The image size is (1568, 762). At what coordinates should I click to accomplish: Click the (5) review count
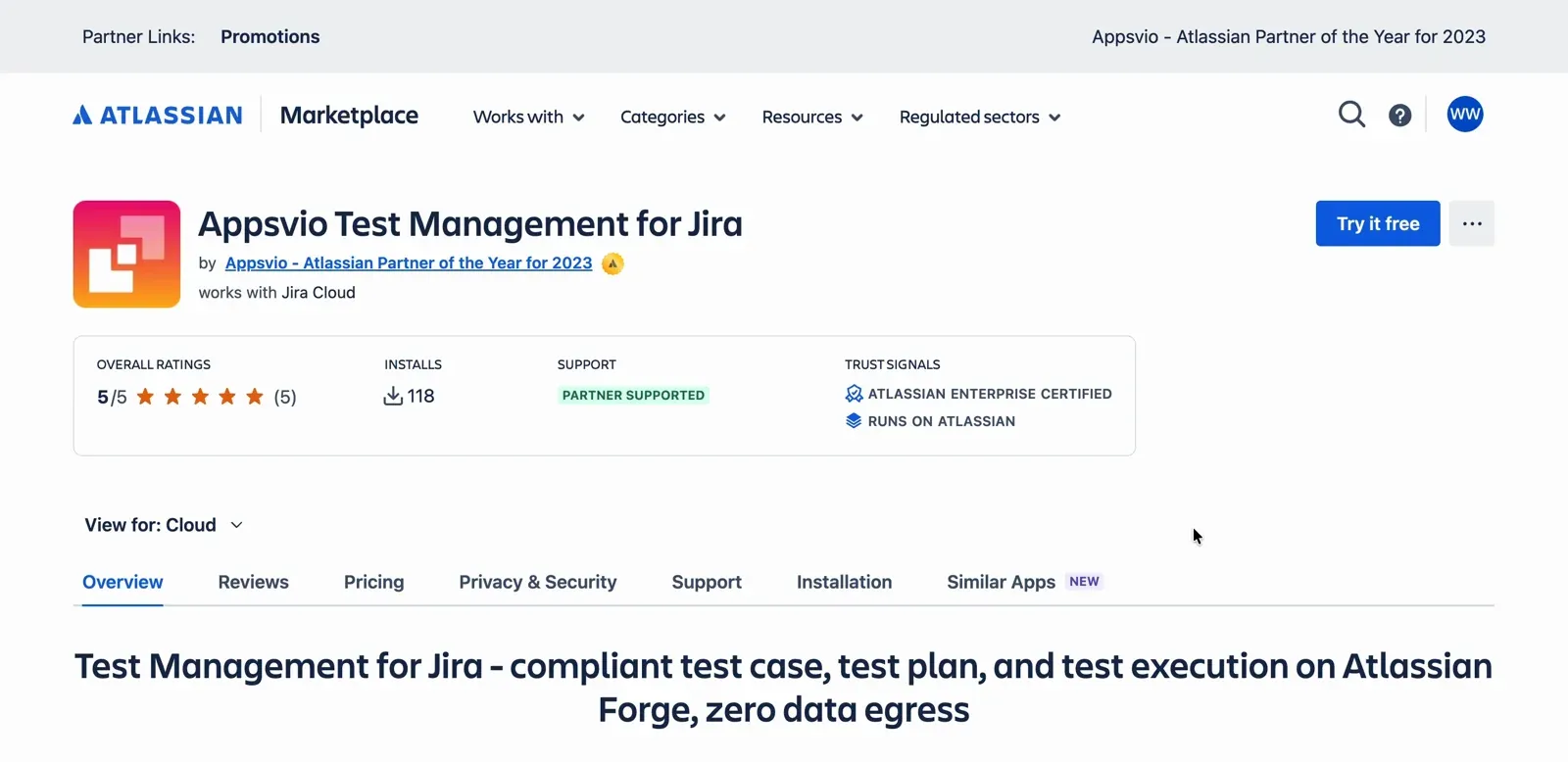coord(285,397)
